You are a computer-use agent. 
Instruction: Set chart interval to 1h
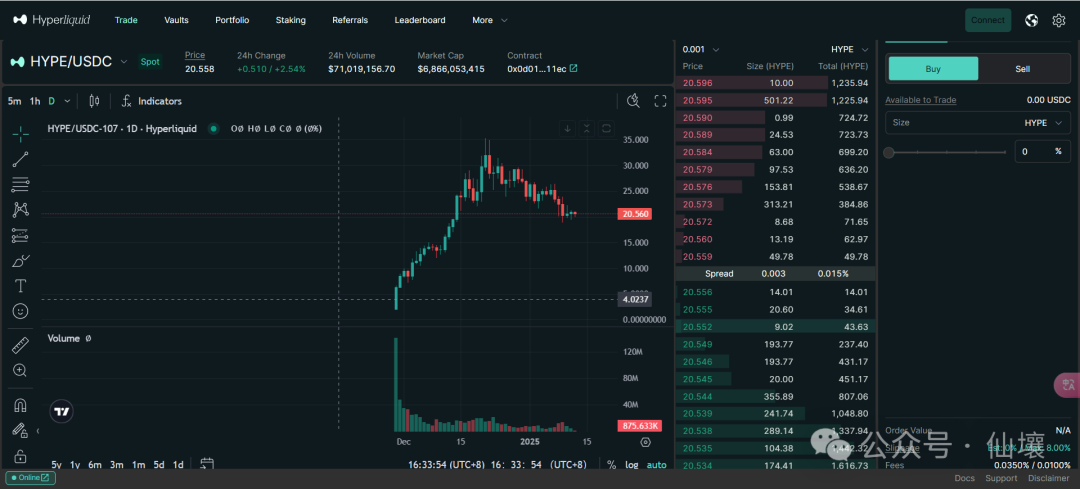(35, 101)
